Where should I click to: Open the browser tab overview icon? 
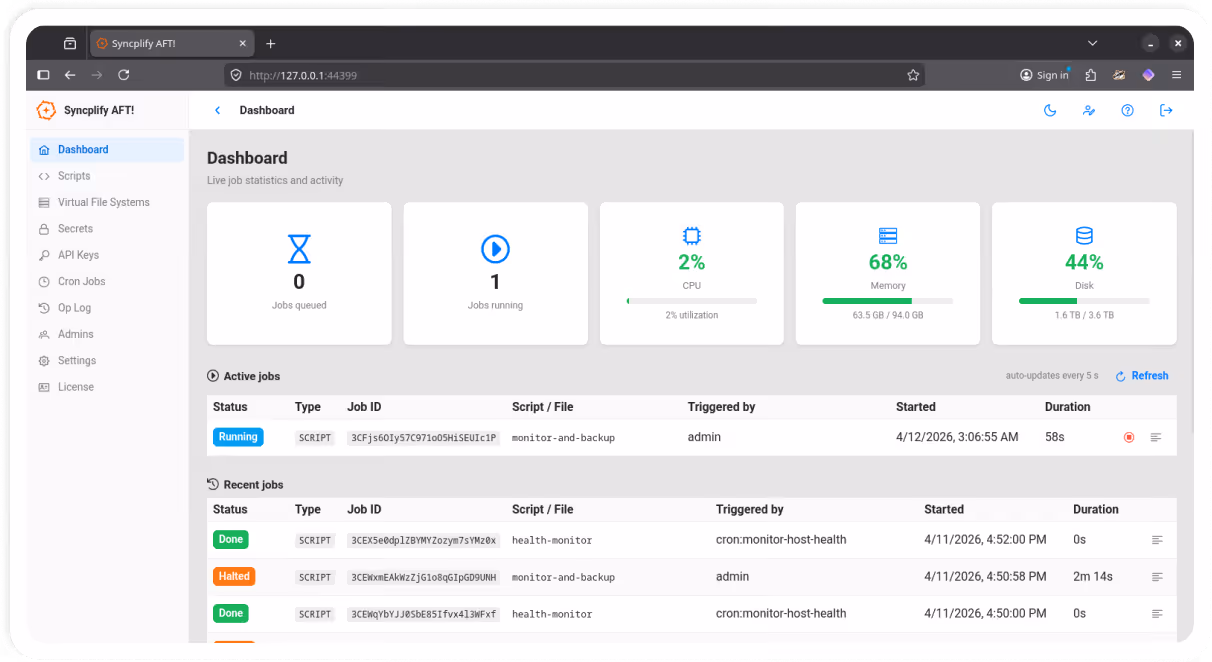(70, 44)
